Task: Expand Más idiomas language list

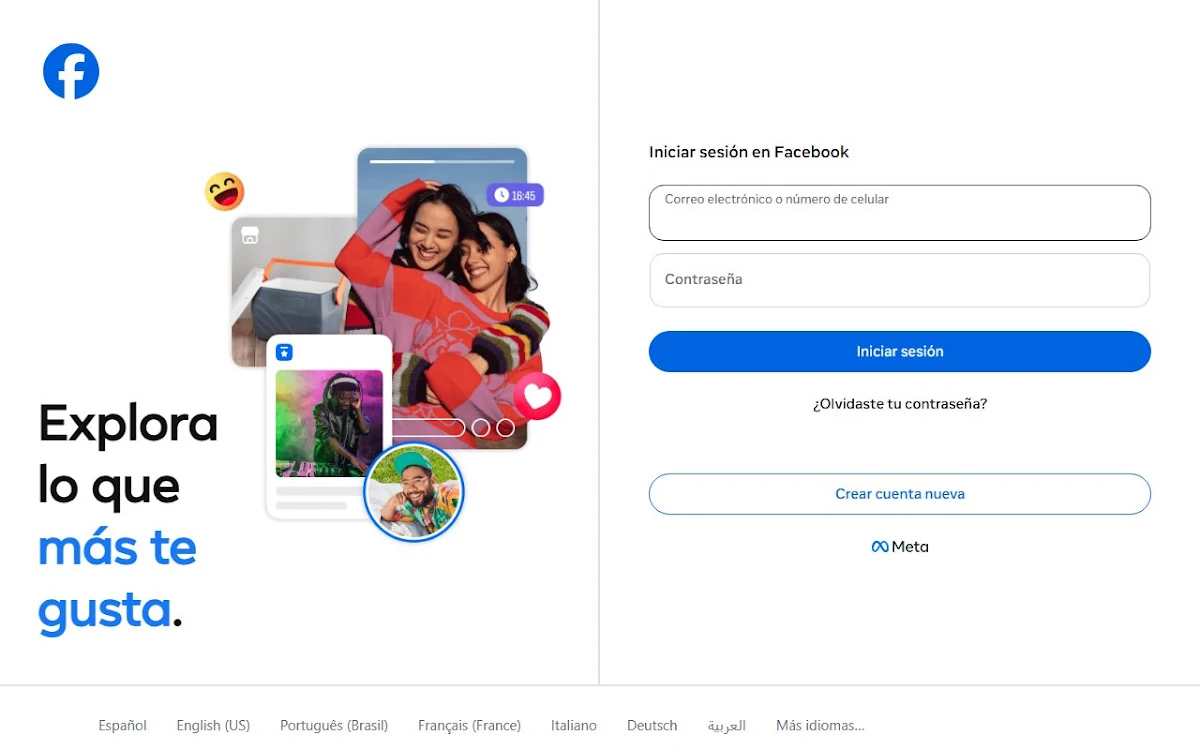Action: 820,725
